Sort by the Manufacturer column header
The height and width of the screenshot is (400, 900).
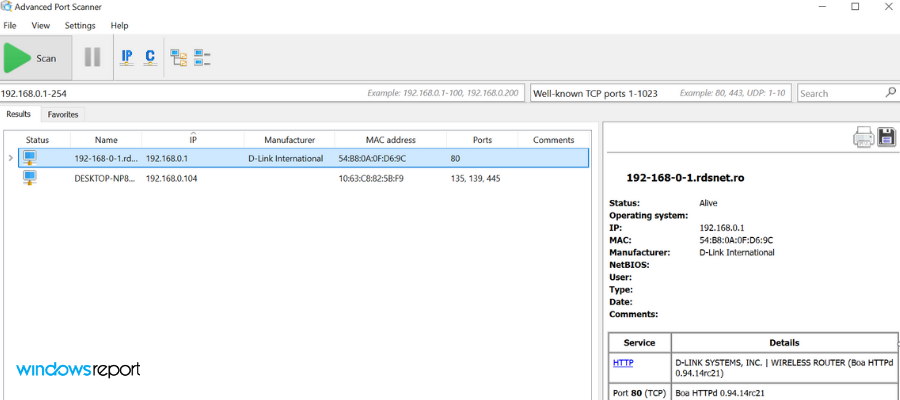click(290, 140)
